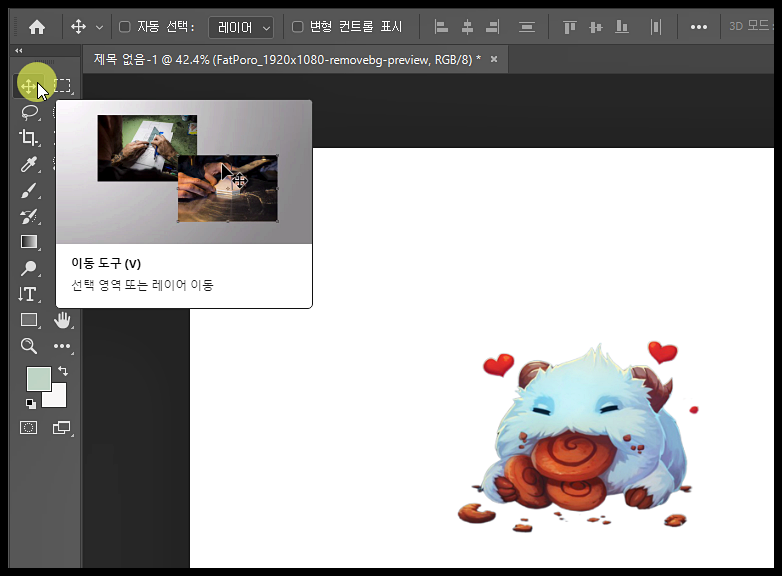Image resolution: width=782 pixels, height=576 pixels.
Task: Align left edges of layers
Action: tap(441, 27)
